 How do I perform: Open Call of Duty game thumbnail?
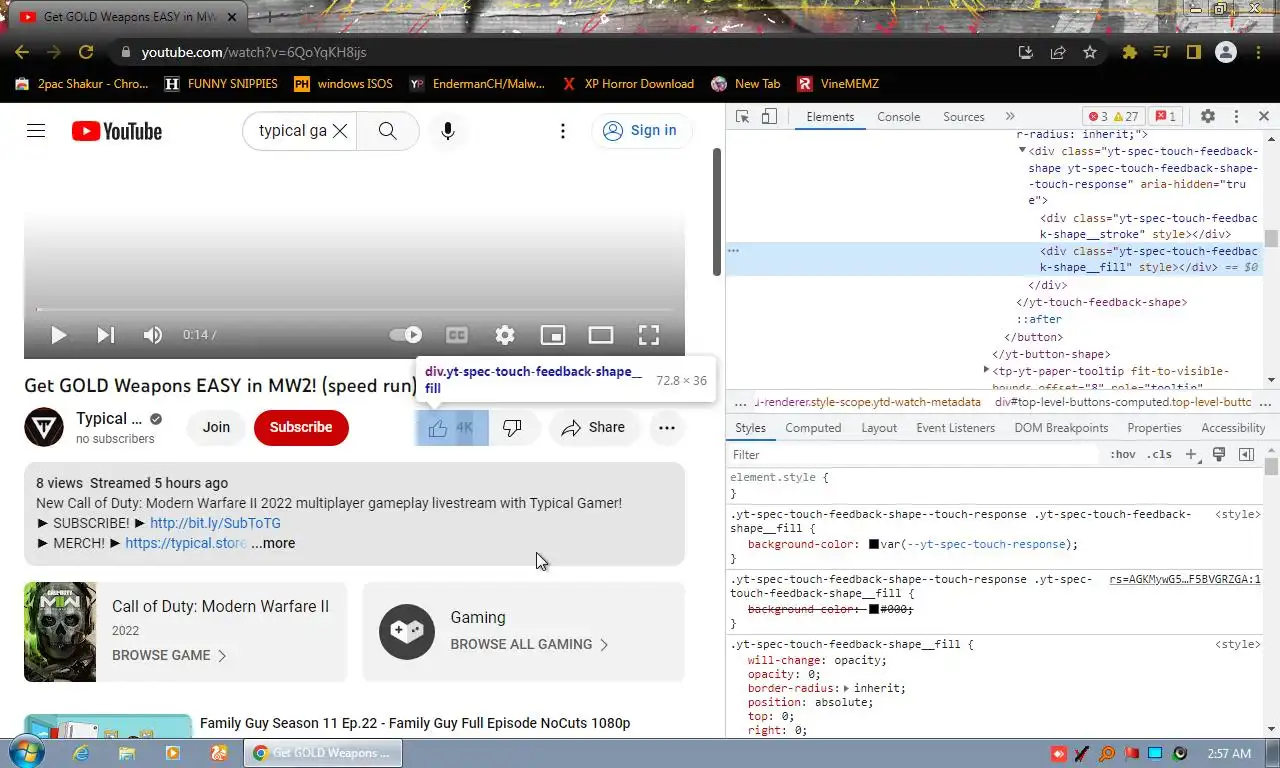[x=60, y=632]
